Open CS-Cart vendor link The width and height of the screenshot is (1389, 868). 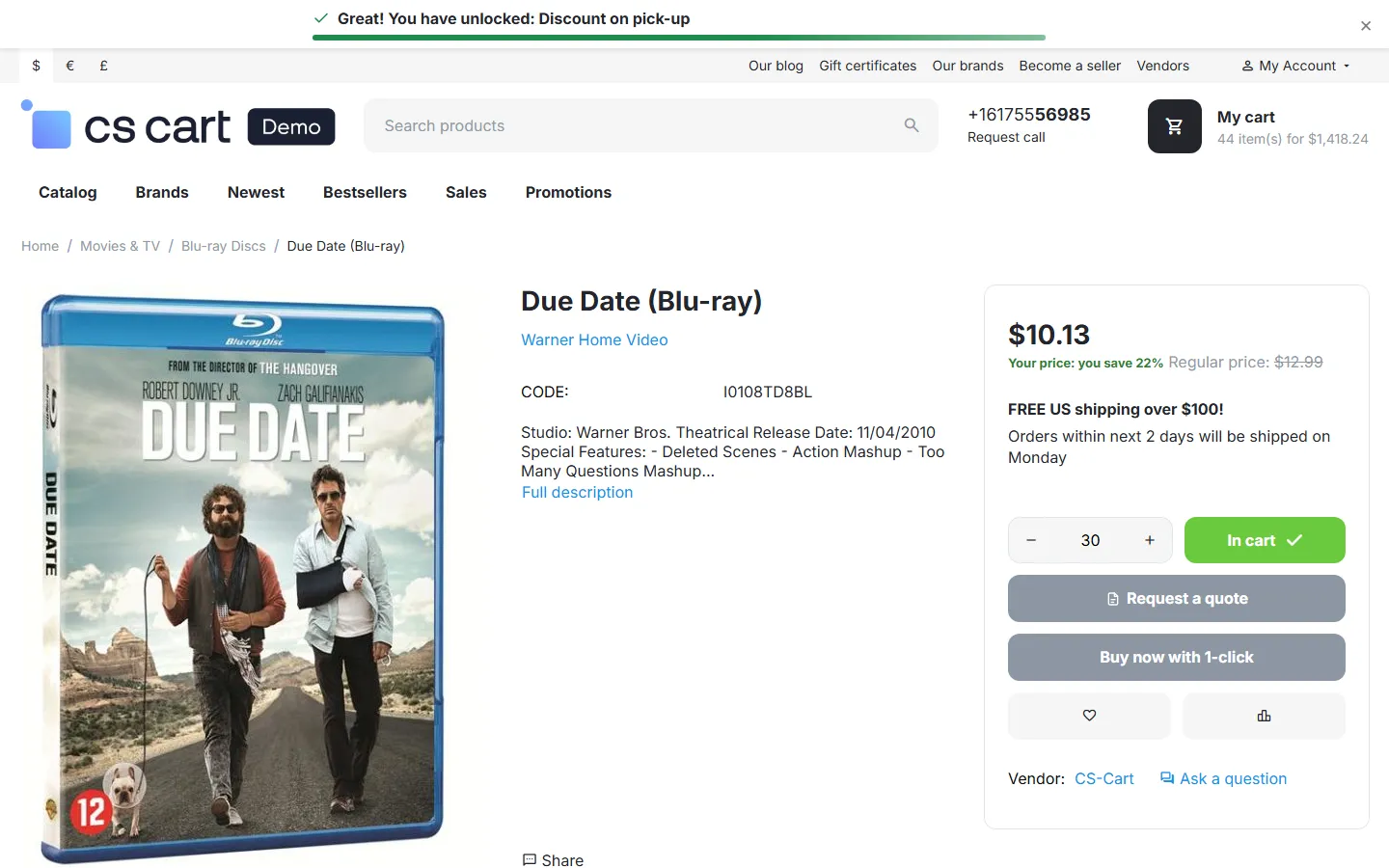(1104, 778)
